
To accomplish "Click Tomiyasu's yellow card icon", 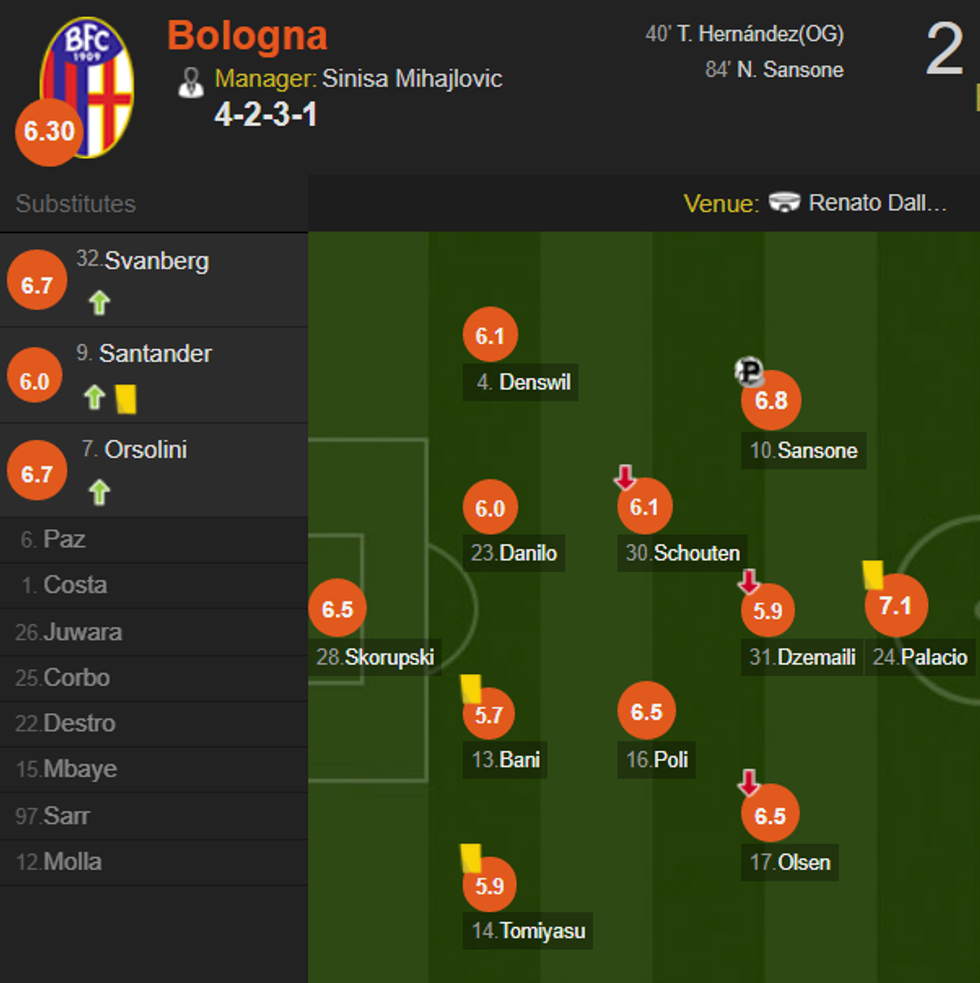I will (x=471, y=858).
